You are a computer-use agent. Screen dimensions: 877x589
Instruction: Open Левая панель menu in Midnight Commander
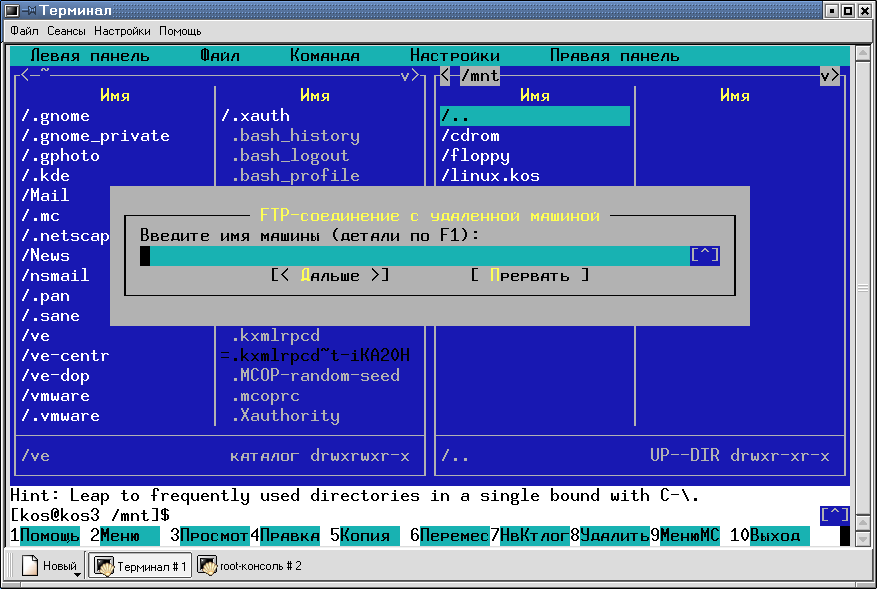pos(90,56)
